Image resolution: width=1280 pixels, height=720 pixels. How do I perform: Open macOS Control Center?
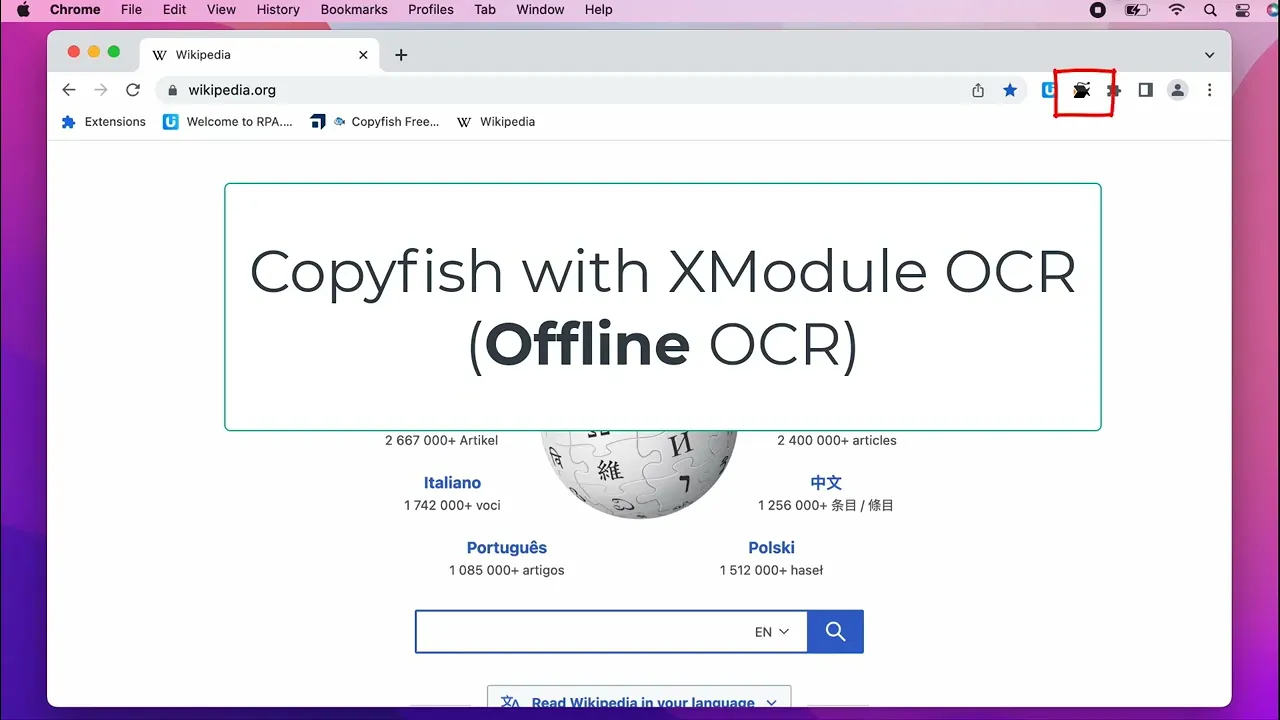tap(1243, 10)
